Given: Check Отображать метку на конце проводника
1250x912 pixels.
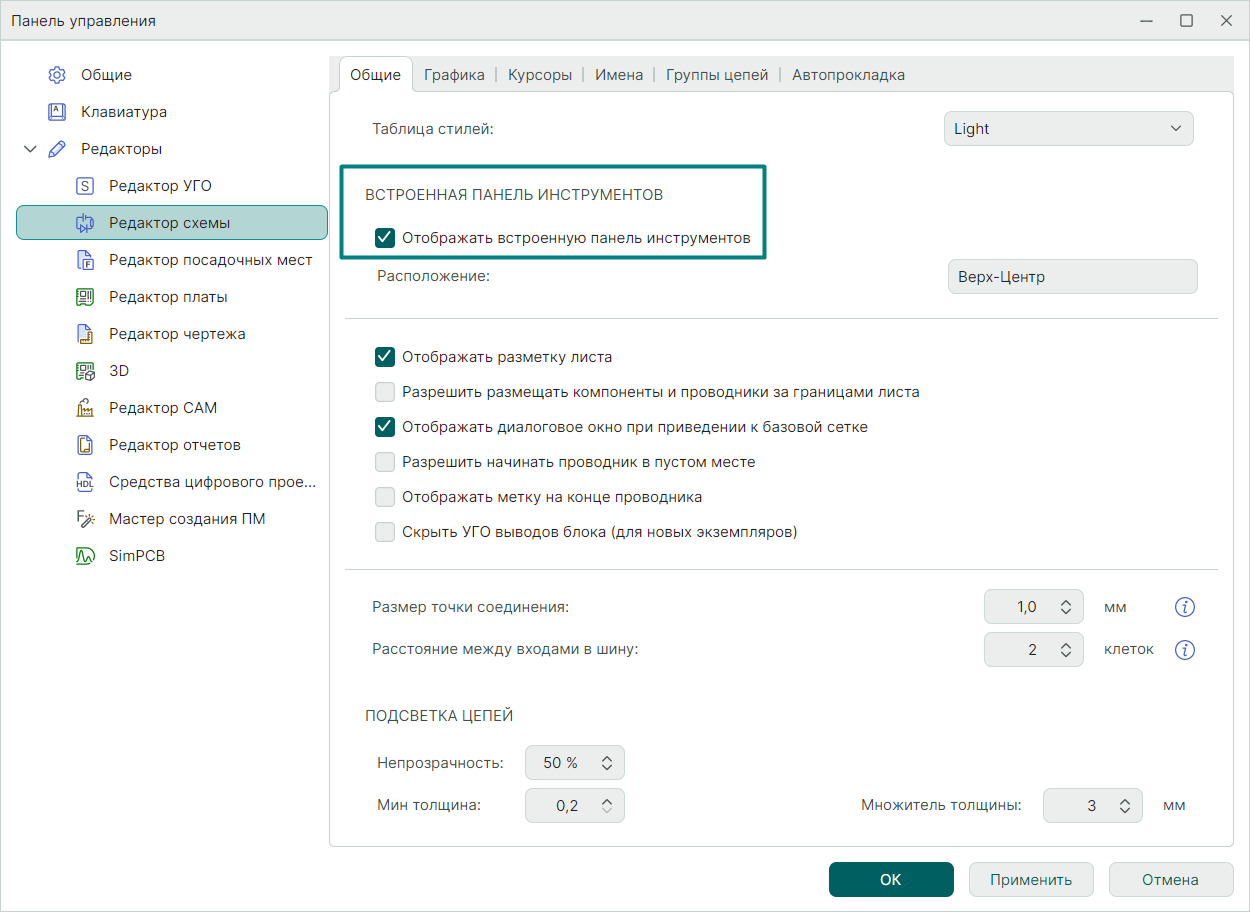Looking at the screenshot, I should click(x=385, y=497).
